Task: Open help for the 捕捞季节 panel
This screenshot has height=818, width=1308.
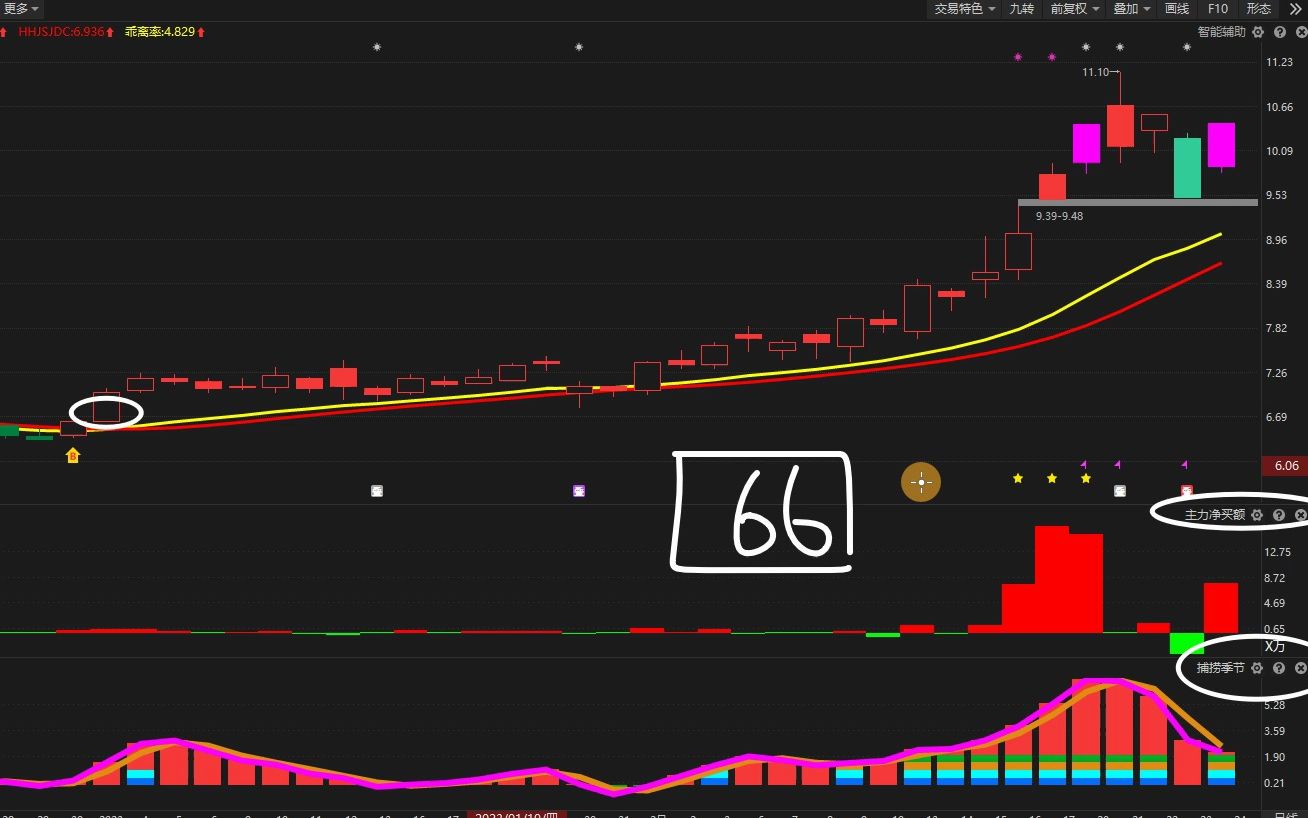Action: click(1279, 667)
